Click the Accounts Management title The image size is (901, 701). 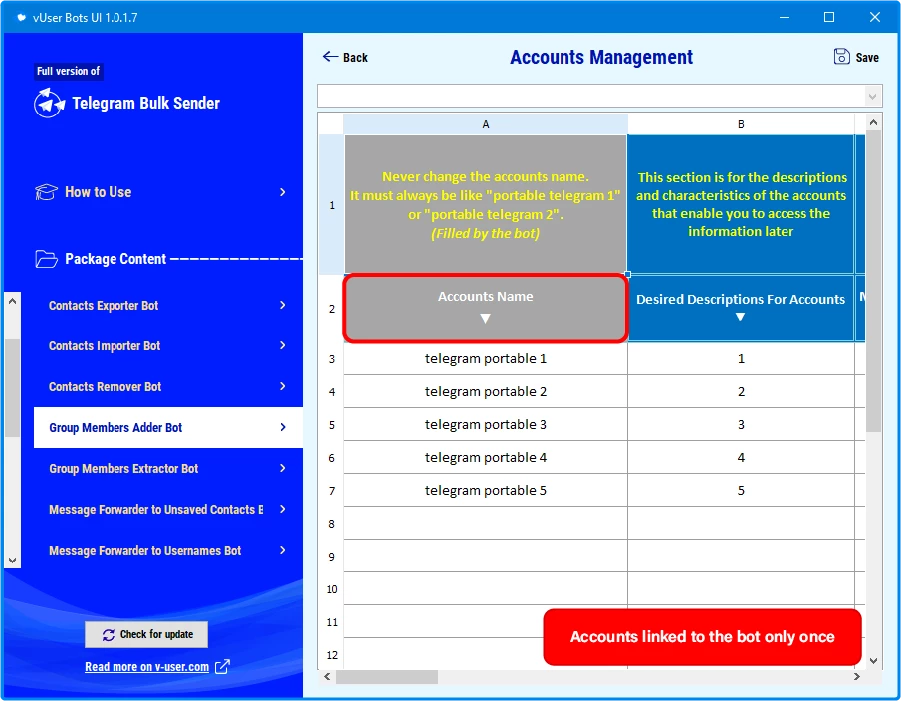(x=601, y=57)
